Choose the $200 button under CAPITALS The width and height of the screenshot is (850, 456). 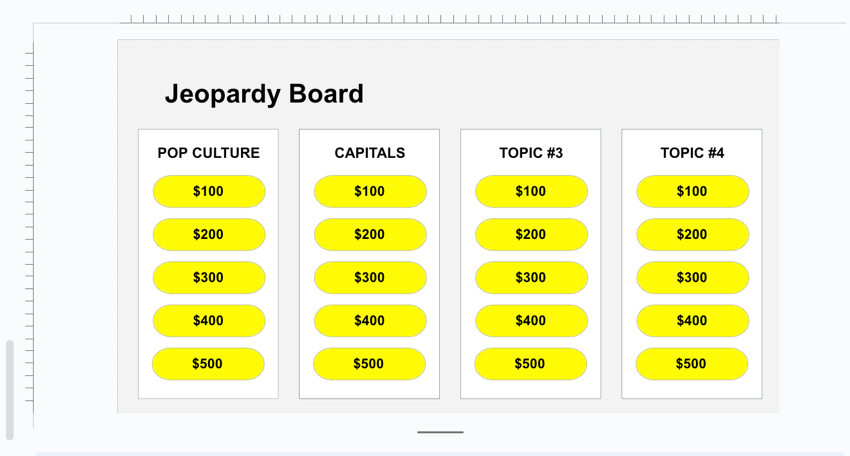click(369, 234)
